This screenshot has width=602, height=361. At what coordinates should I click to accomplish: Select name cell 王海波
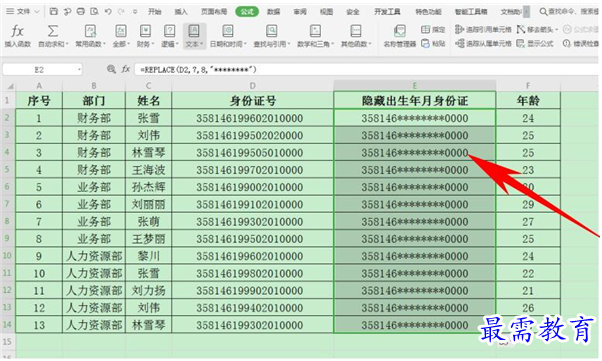pyautogui.click(x=149, y=170)
